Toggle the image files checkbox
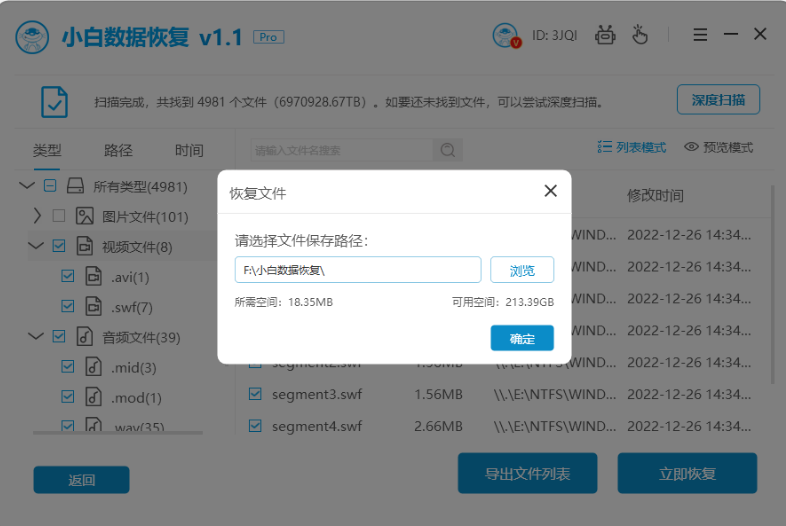This screenshot has height=526, width=786. click(59, 216)
